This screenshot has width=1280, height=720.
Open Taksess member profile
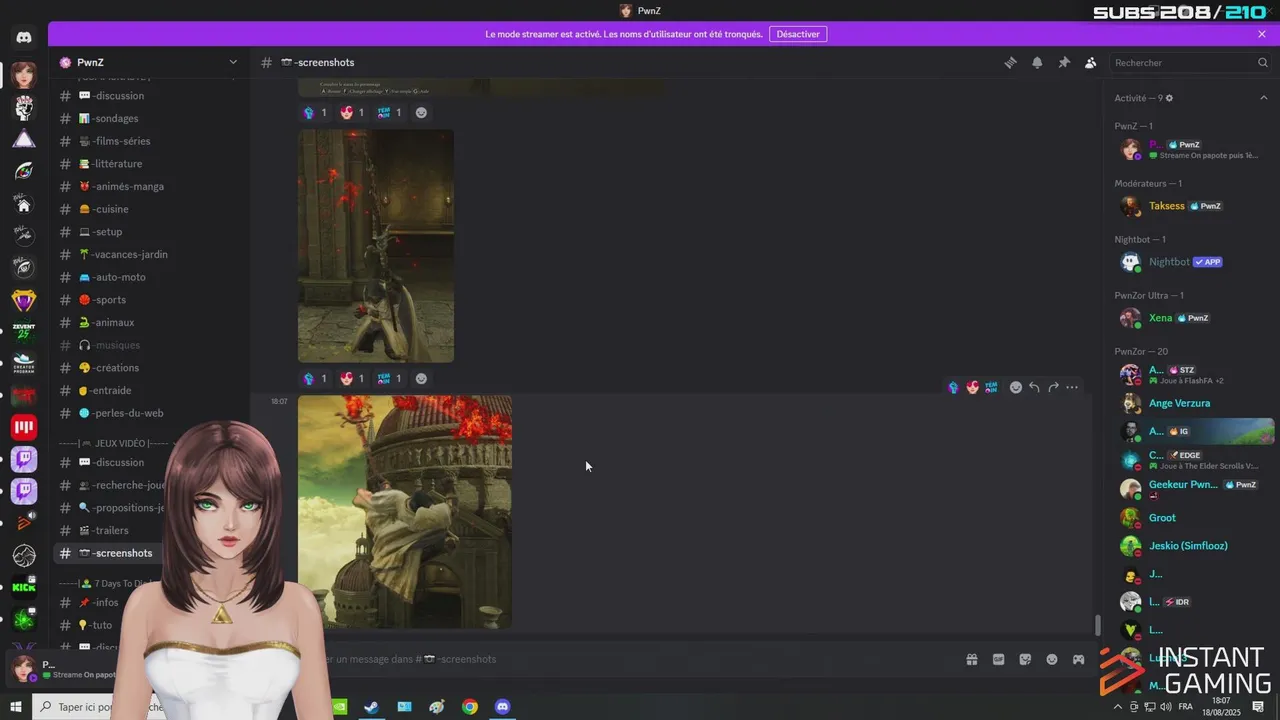(x=1190, y=206)
